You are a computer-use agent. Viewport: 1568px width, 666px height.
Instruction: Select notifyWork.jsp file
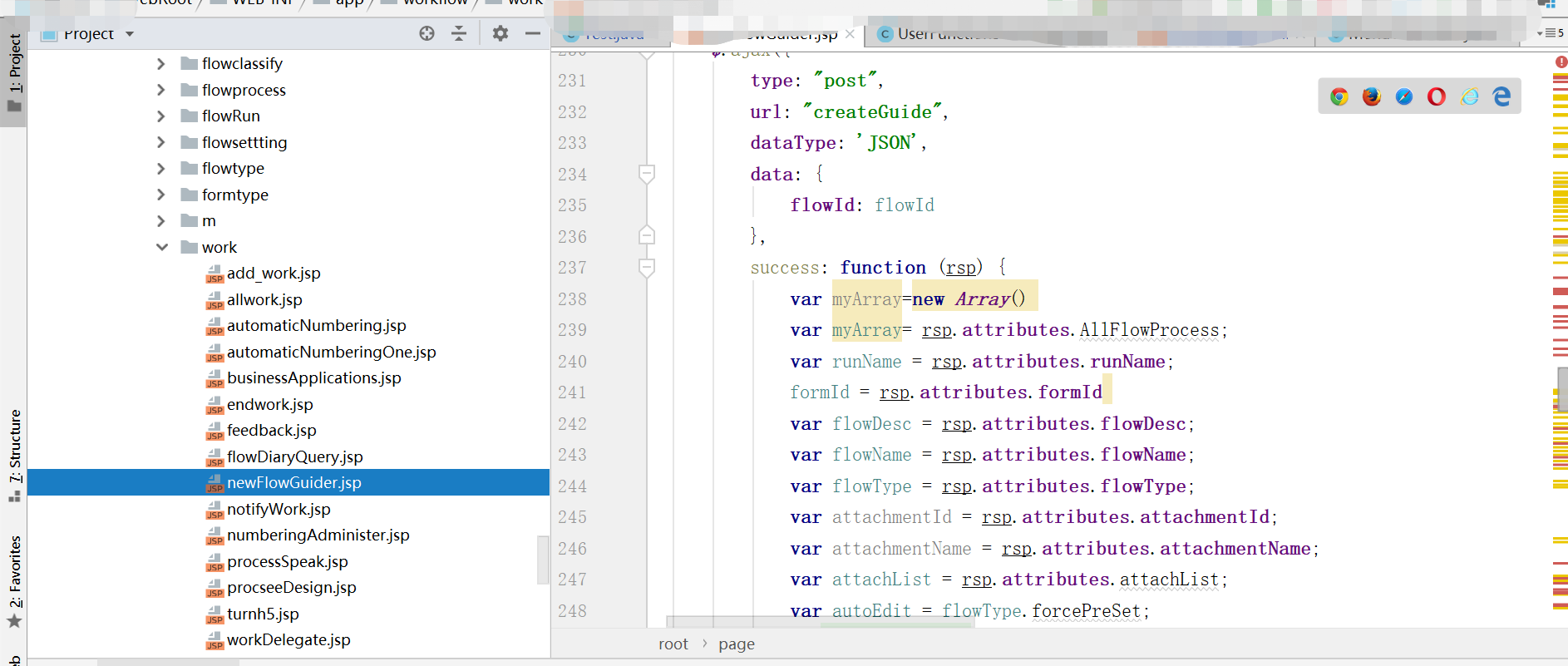click(279, 509)
